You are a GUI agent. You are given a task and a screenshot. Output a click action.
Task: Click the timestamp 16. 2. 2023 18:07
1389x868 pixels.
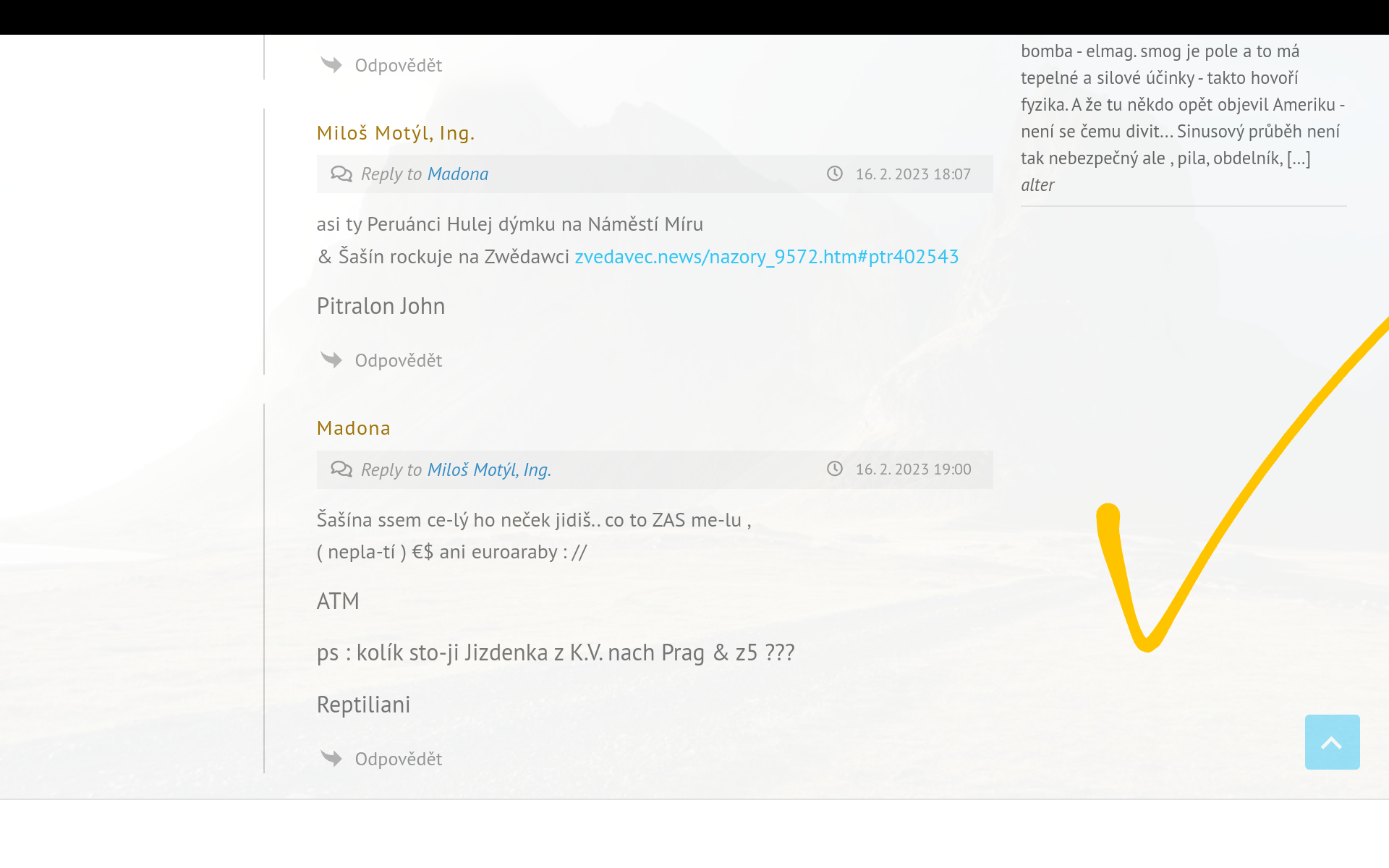(913, 174)
